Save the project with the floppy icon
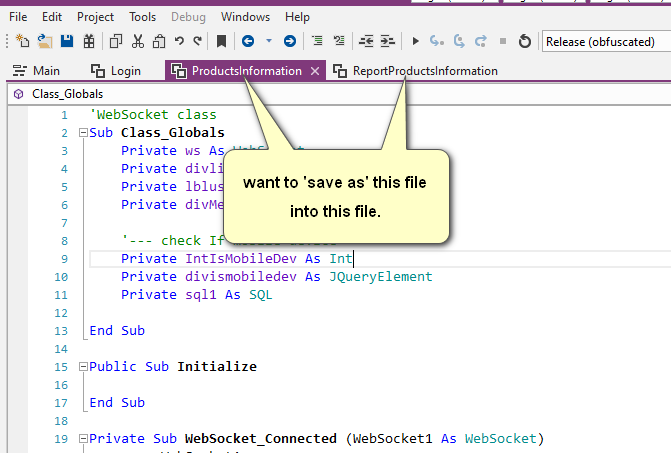 tap(67, 41)
